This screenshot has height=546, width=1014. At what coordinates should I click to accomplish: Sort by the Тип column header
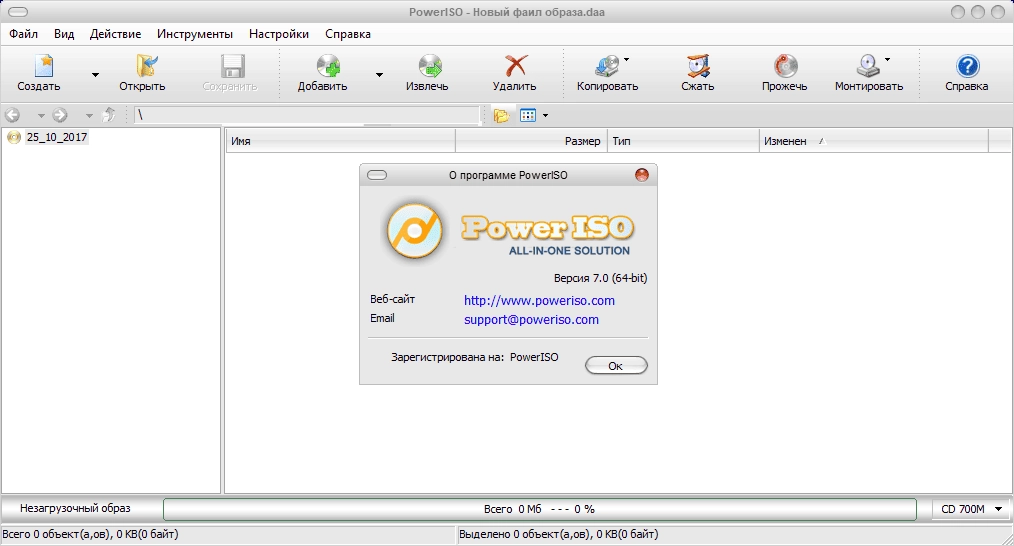click(x=684, y=141)
